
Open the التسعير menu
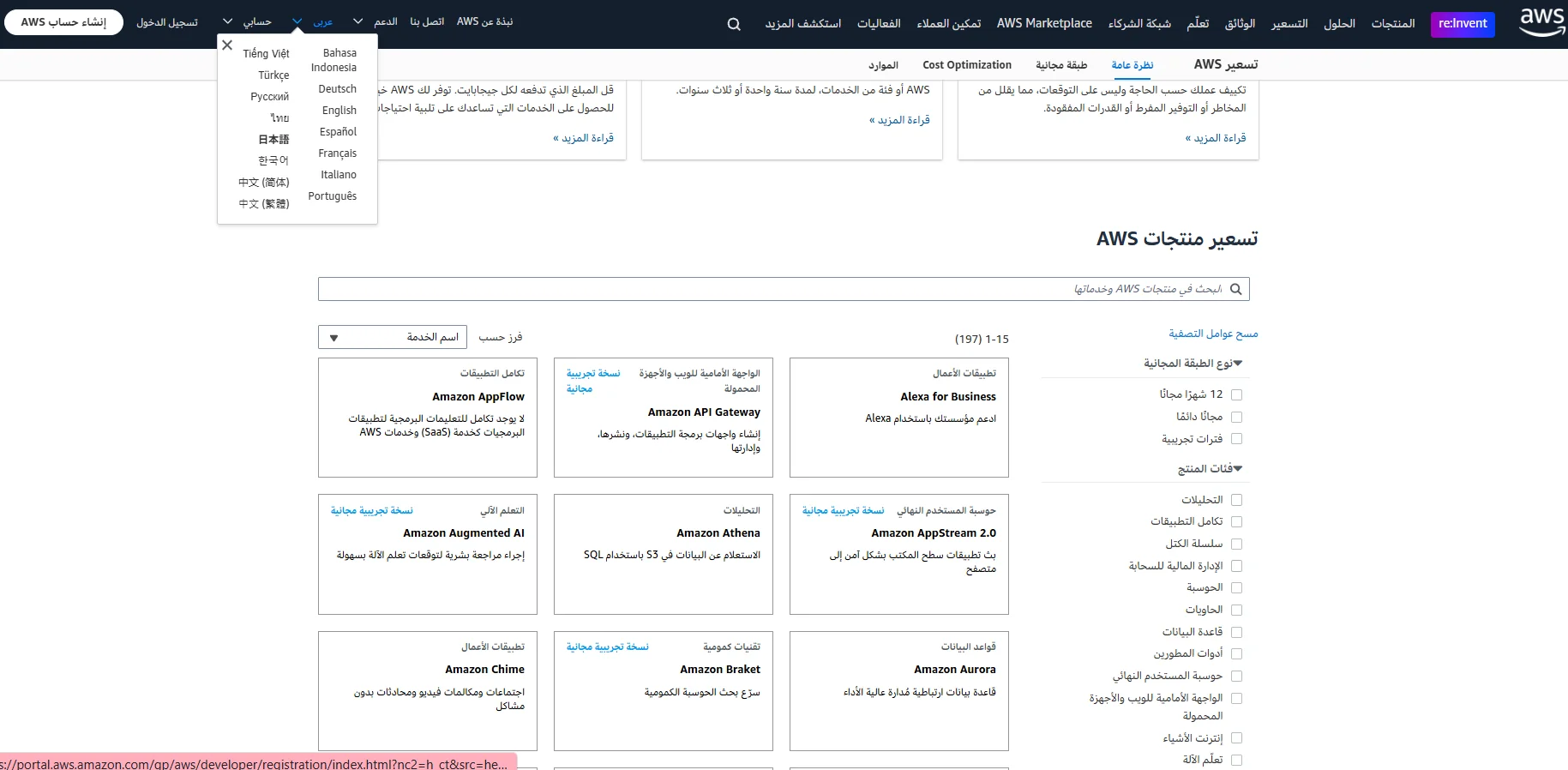(1289, 24)
